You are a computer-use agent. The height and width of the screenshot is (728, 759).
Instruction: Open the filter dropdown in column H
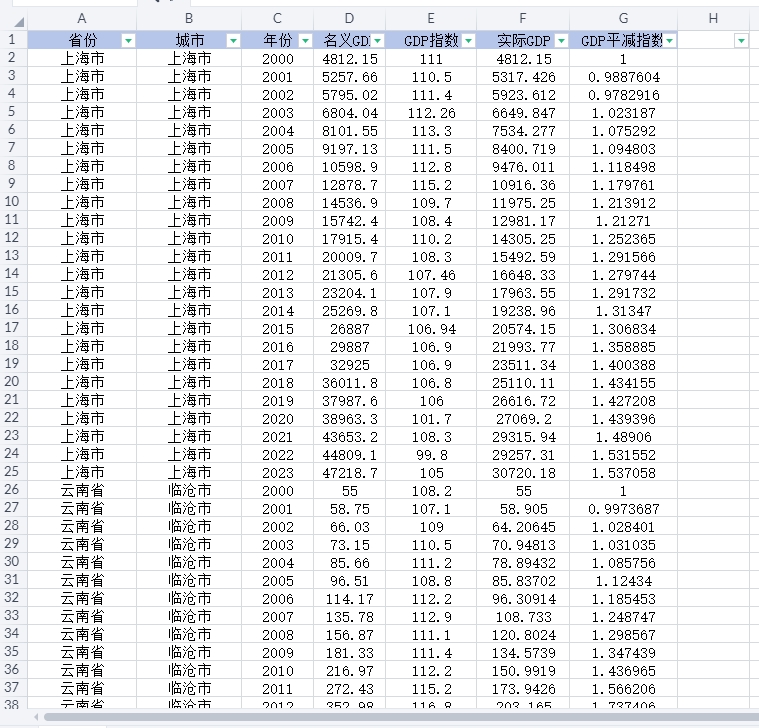(742, 41)
